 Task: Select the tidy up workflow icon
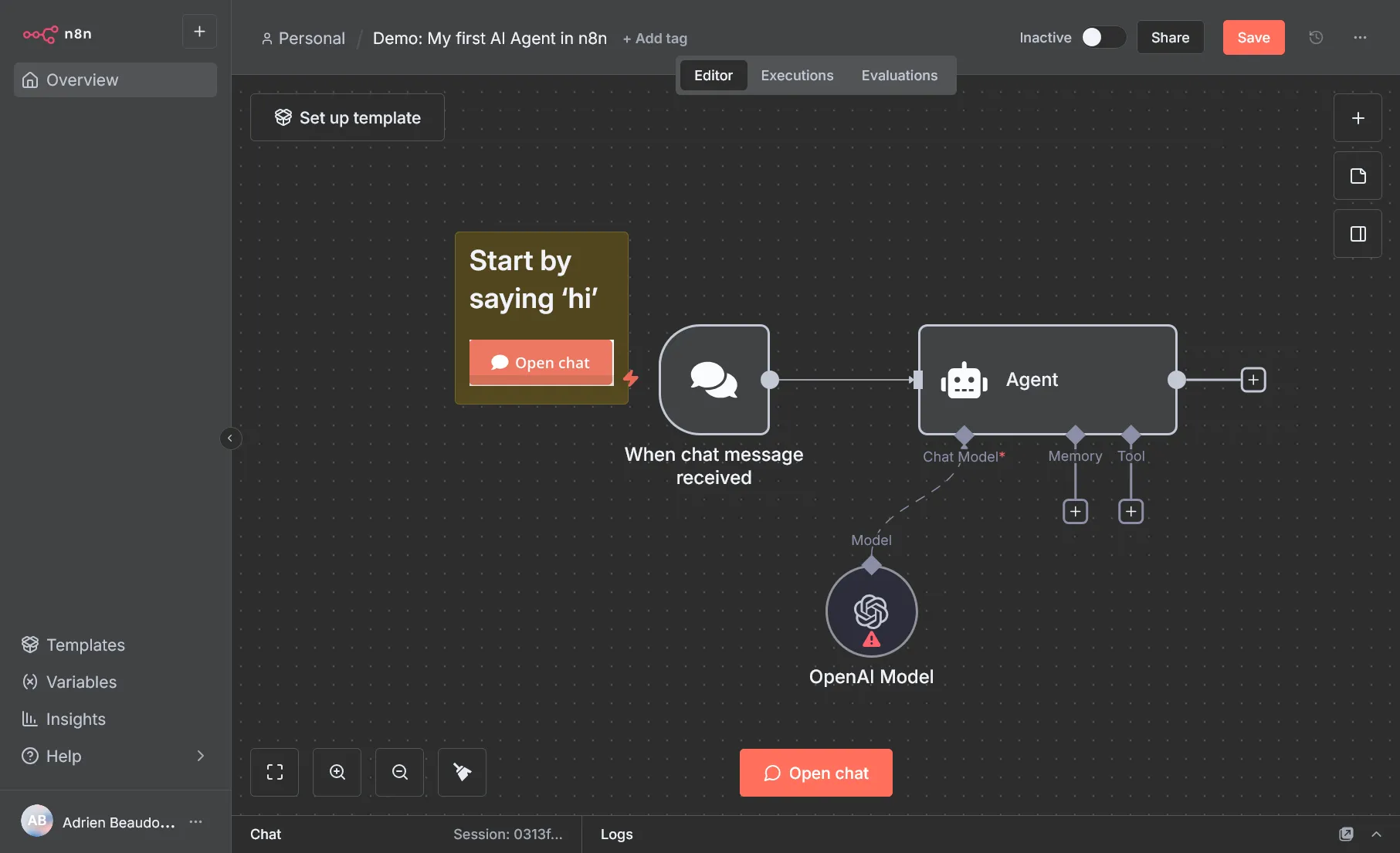coord(462,772)
